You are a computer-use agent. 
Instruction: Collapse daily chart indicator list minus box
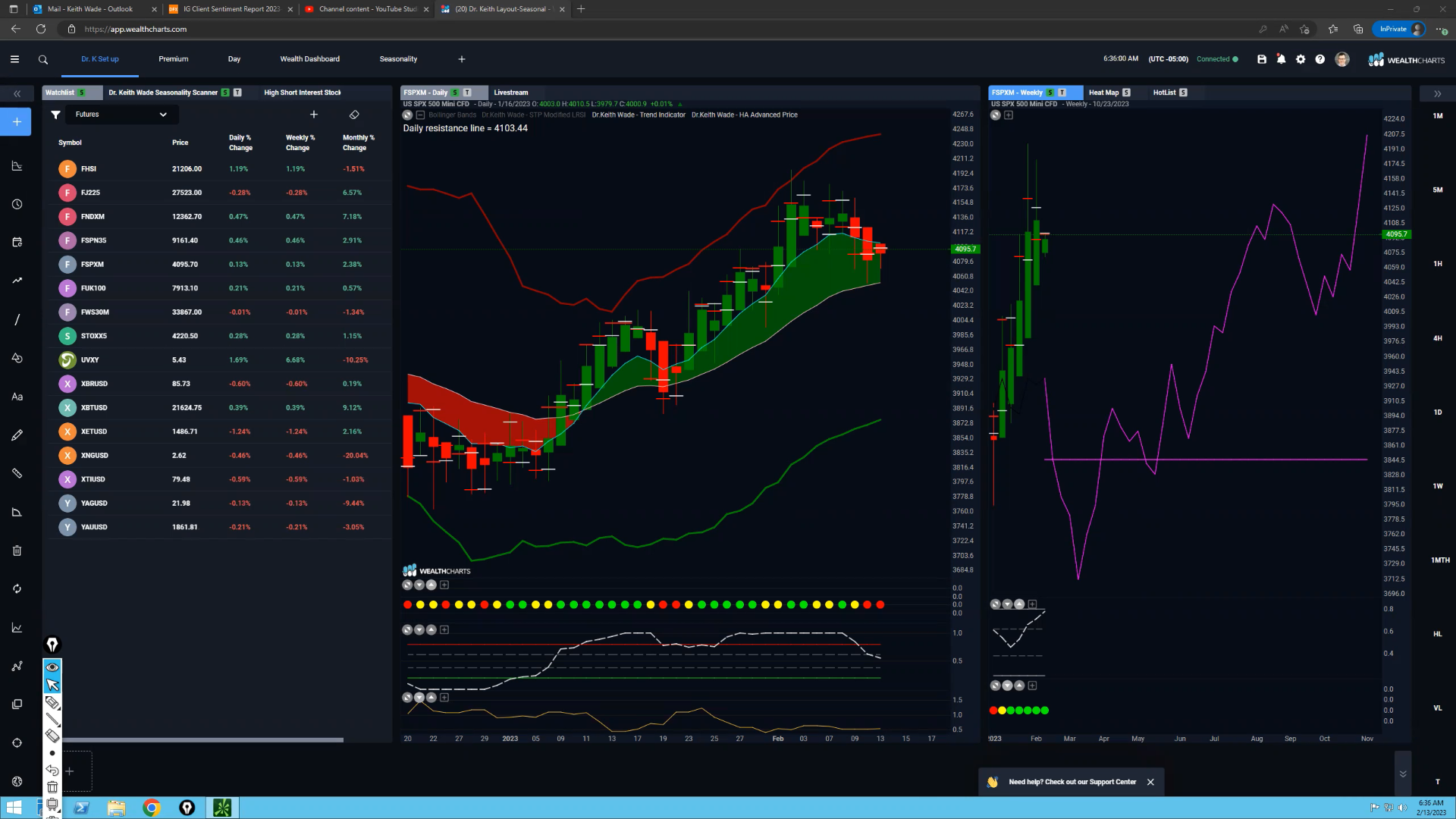point(420,115)
